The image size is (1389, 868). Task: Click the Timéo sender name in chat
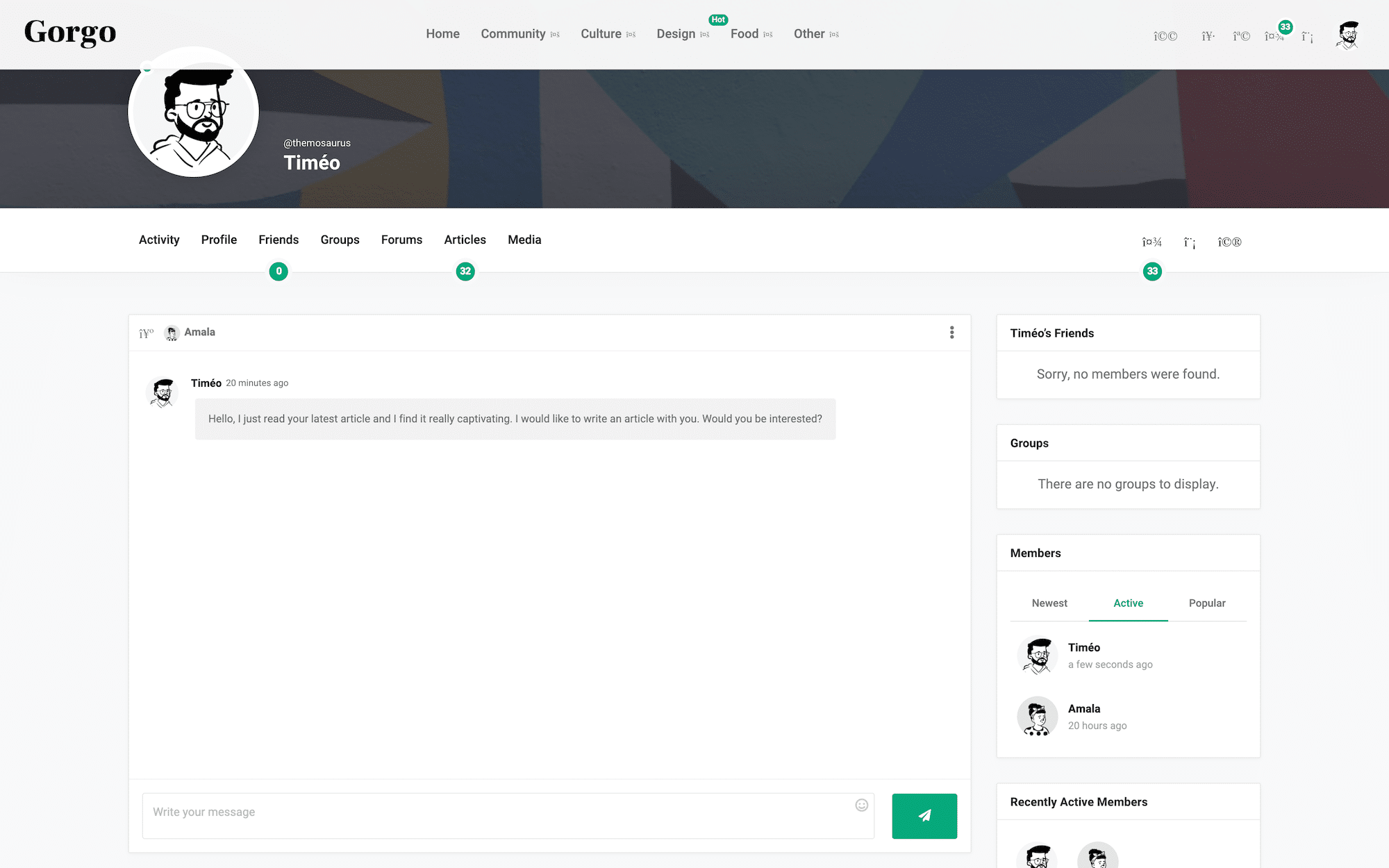click(x=206, y=383)
